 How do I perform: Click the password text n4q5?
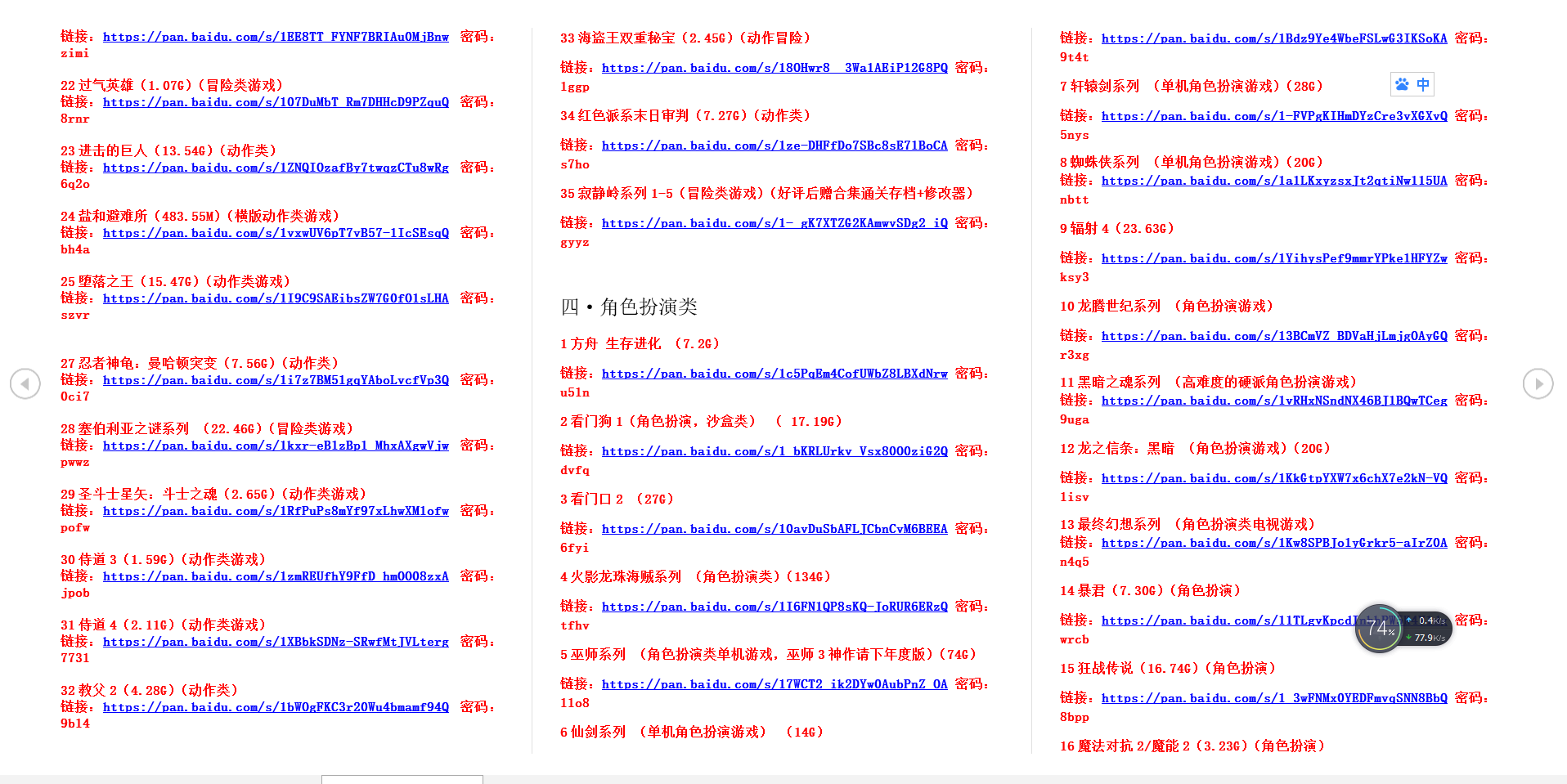pyautogui.click(x=1075, y=562)
